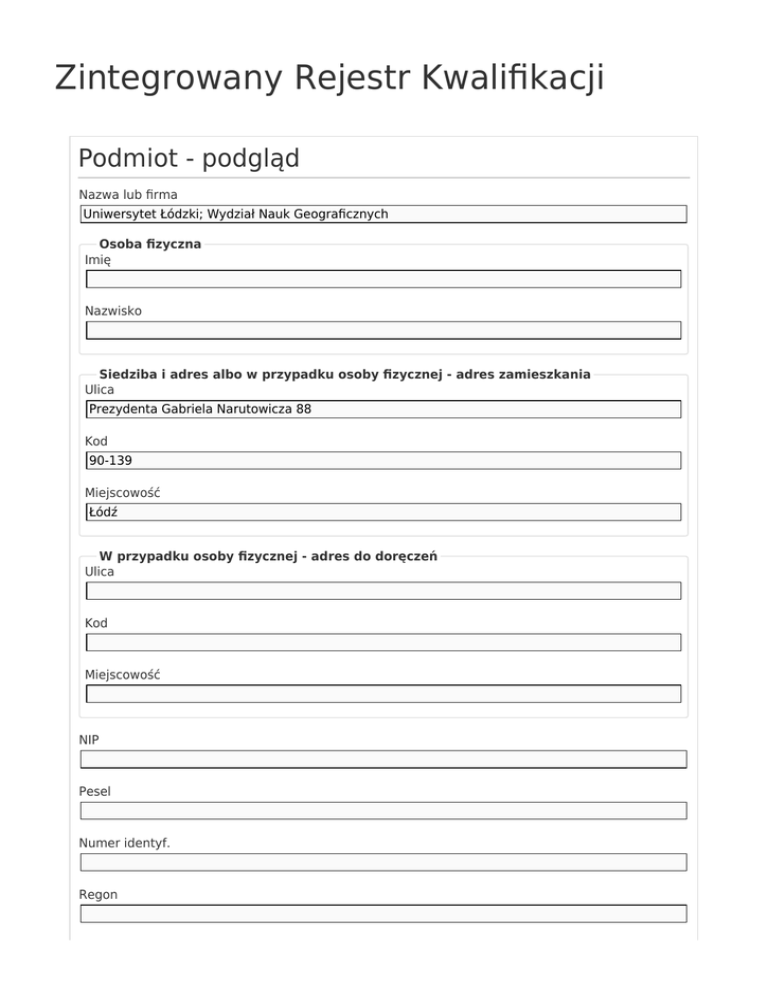Click the Osoba fizyczna group legend

[x=150, y=243]
